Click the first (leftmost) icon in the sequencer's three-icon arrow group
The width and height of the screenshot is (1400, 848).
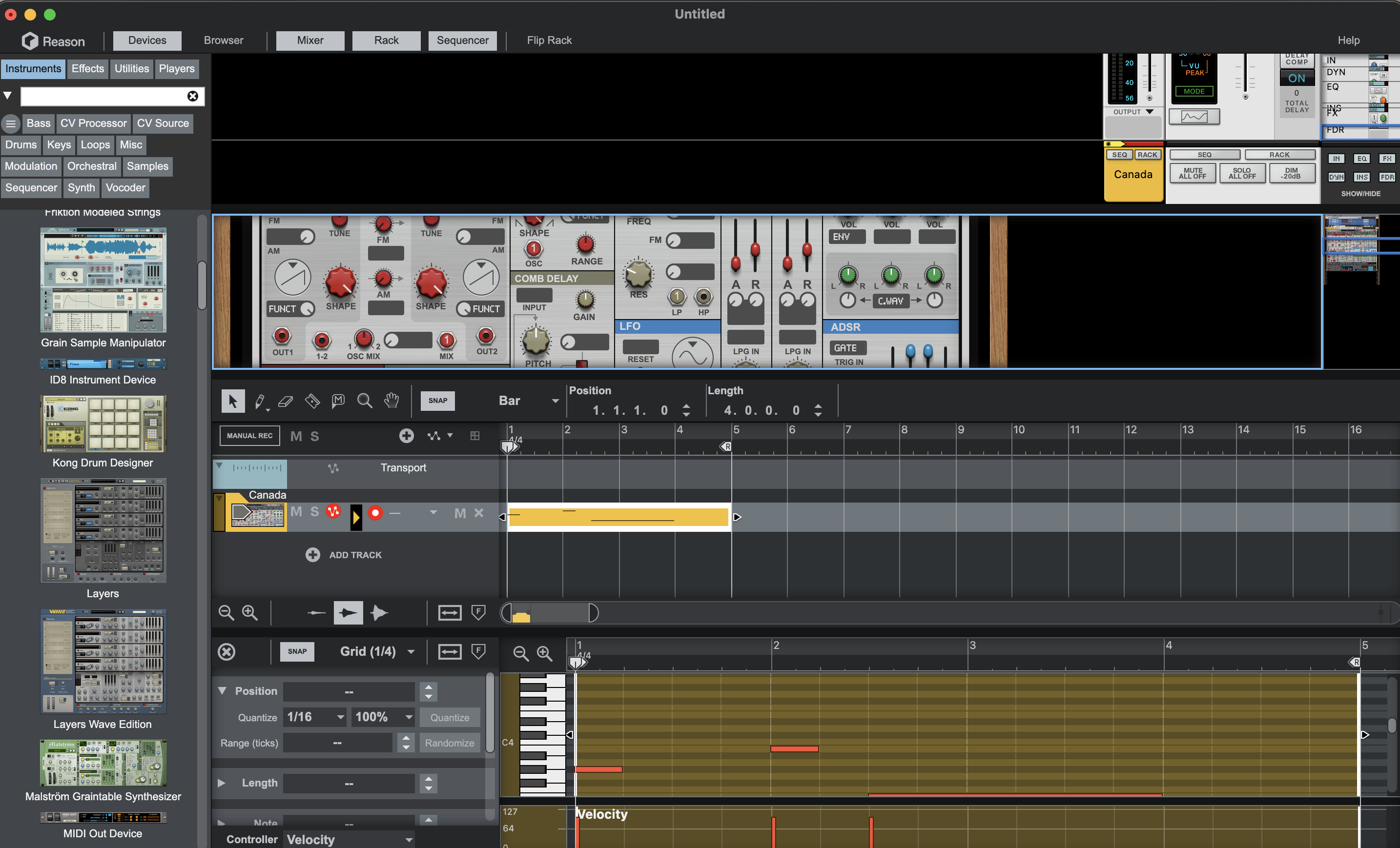tap(316, 613)
